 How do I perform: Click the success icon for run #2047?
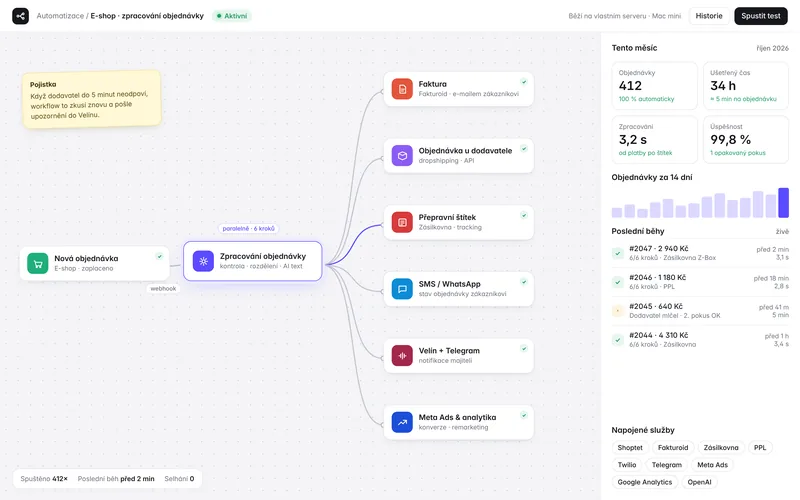(x=617, y=253)
